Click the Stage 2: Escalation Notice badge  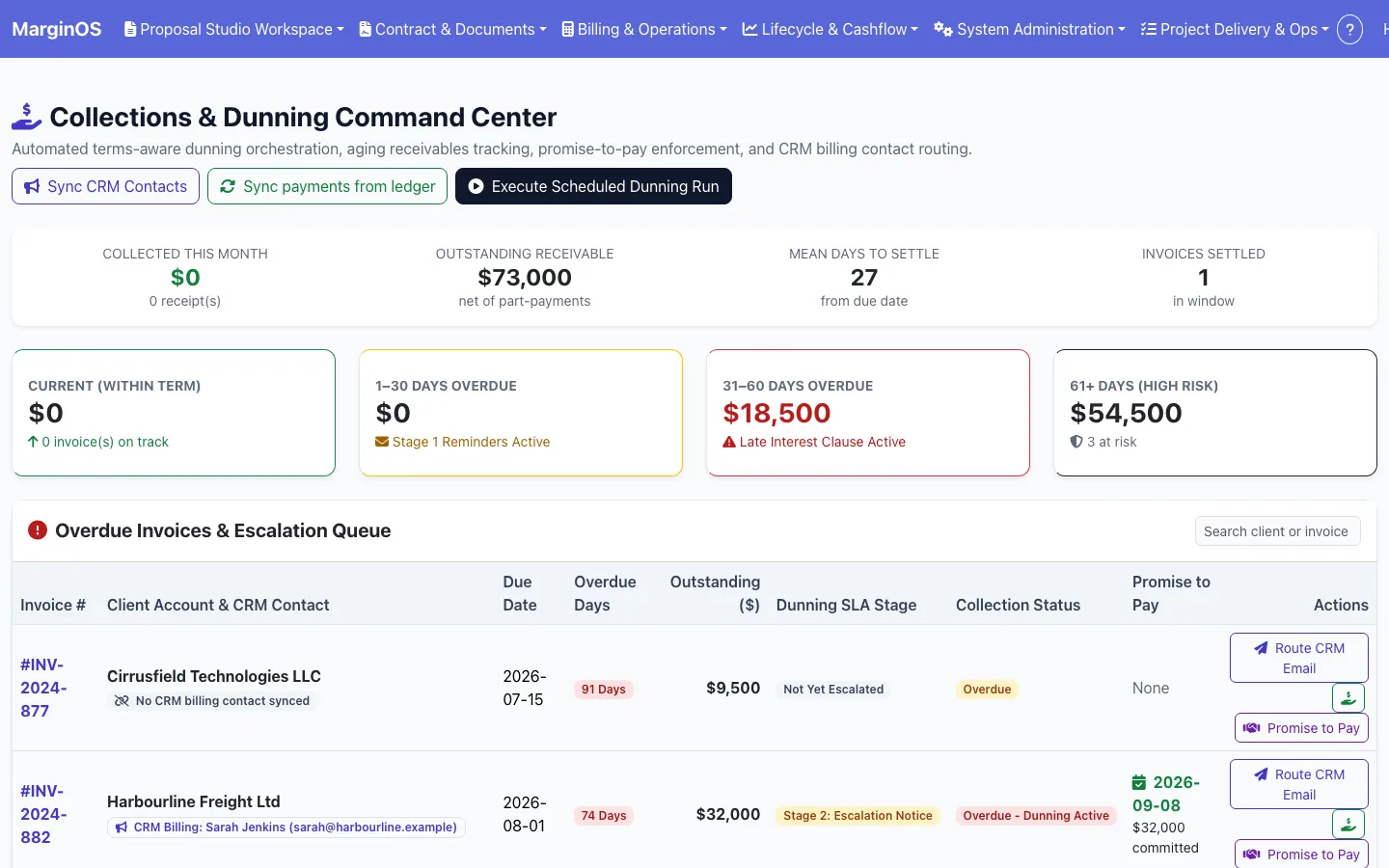(858, 816)
